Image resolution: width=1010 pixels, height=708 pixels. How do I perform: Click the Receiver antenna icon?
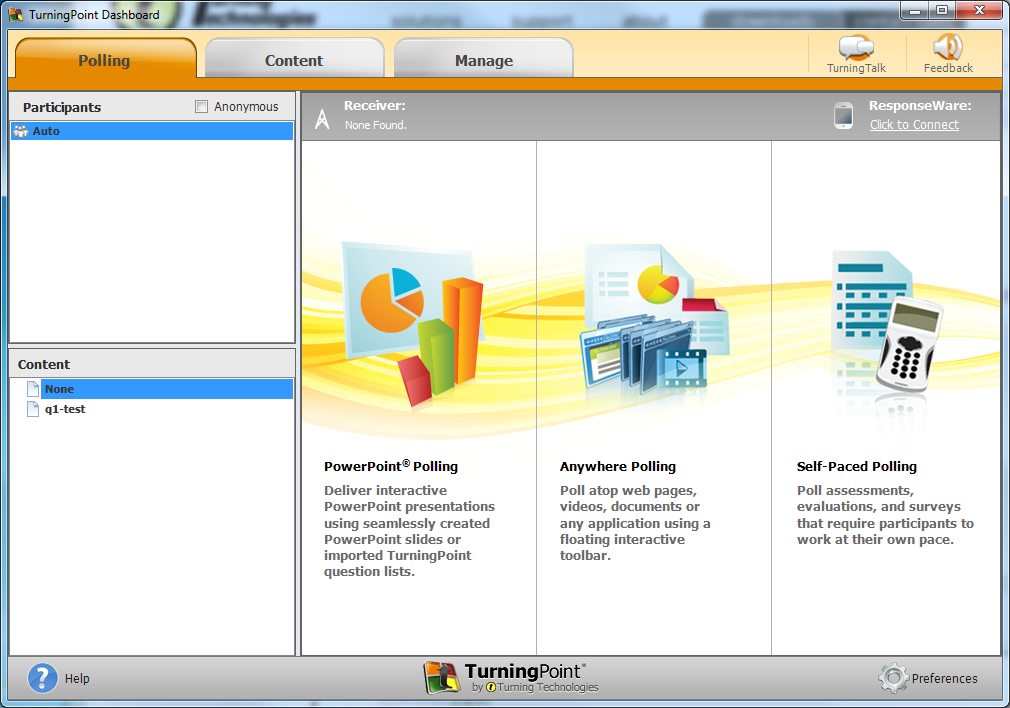(x=322, y=118)
